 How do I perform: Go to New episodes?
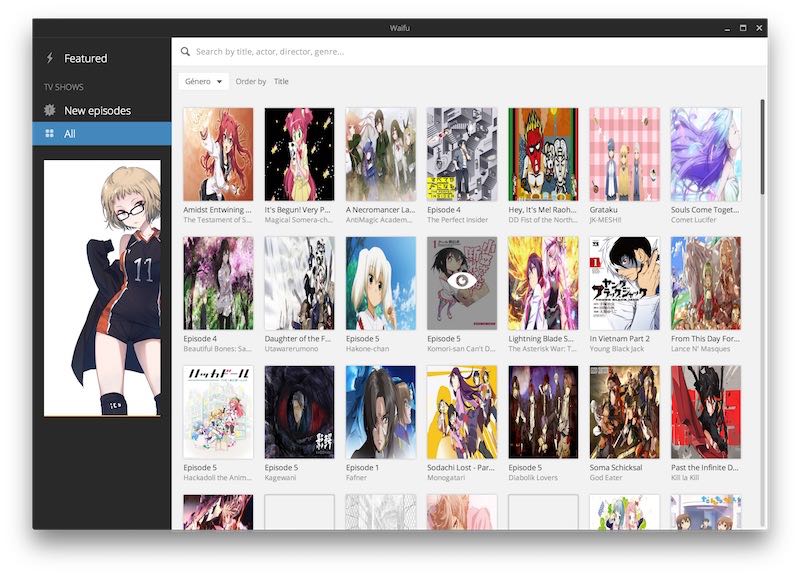click(102, 110)
